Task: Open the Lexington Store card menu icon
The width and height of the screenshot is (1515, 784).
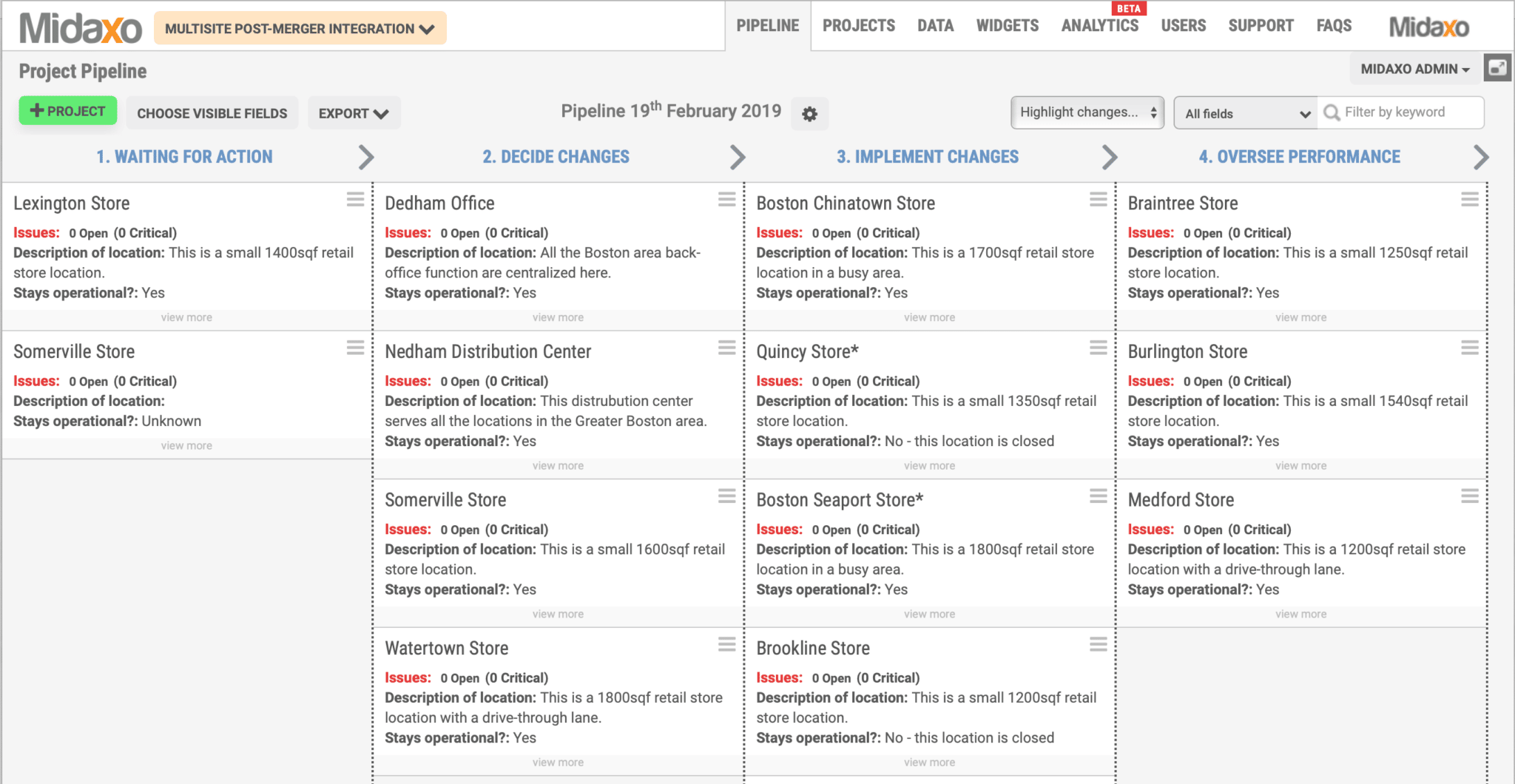Action: click(355, 200)
